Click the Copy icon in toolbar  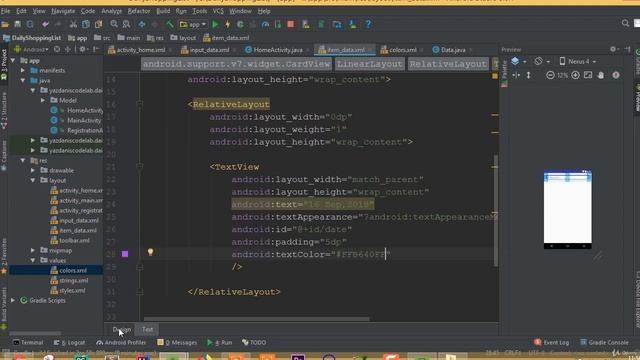coord(86,24)
